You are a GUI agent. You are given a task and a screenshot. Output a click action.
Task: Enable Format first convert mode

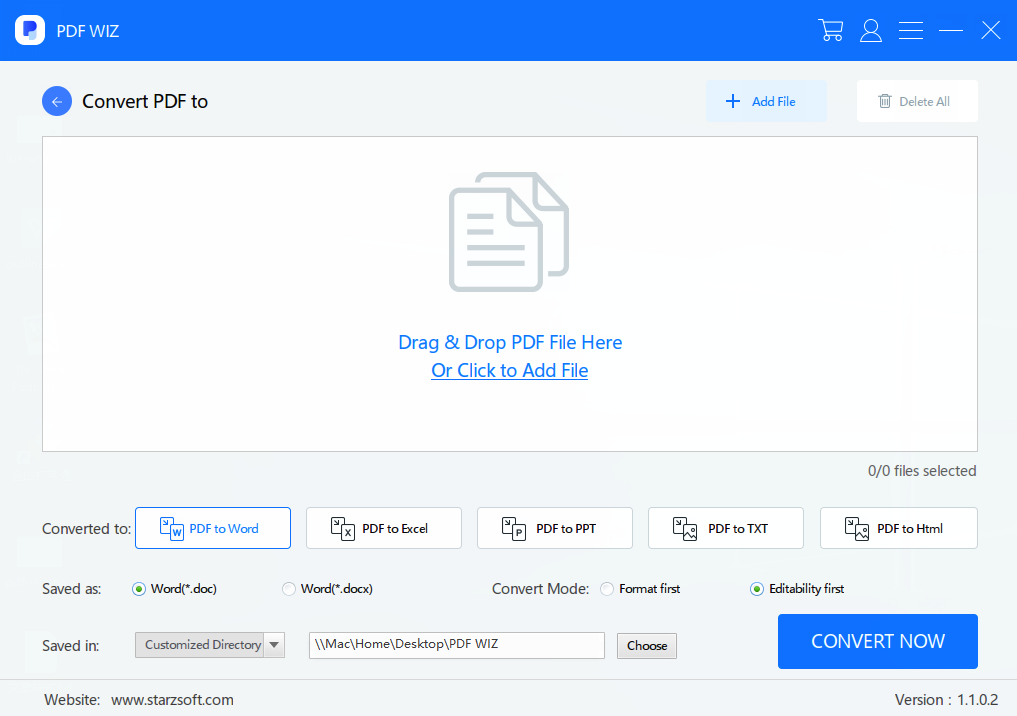pos(607,589)
